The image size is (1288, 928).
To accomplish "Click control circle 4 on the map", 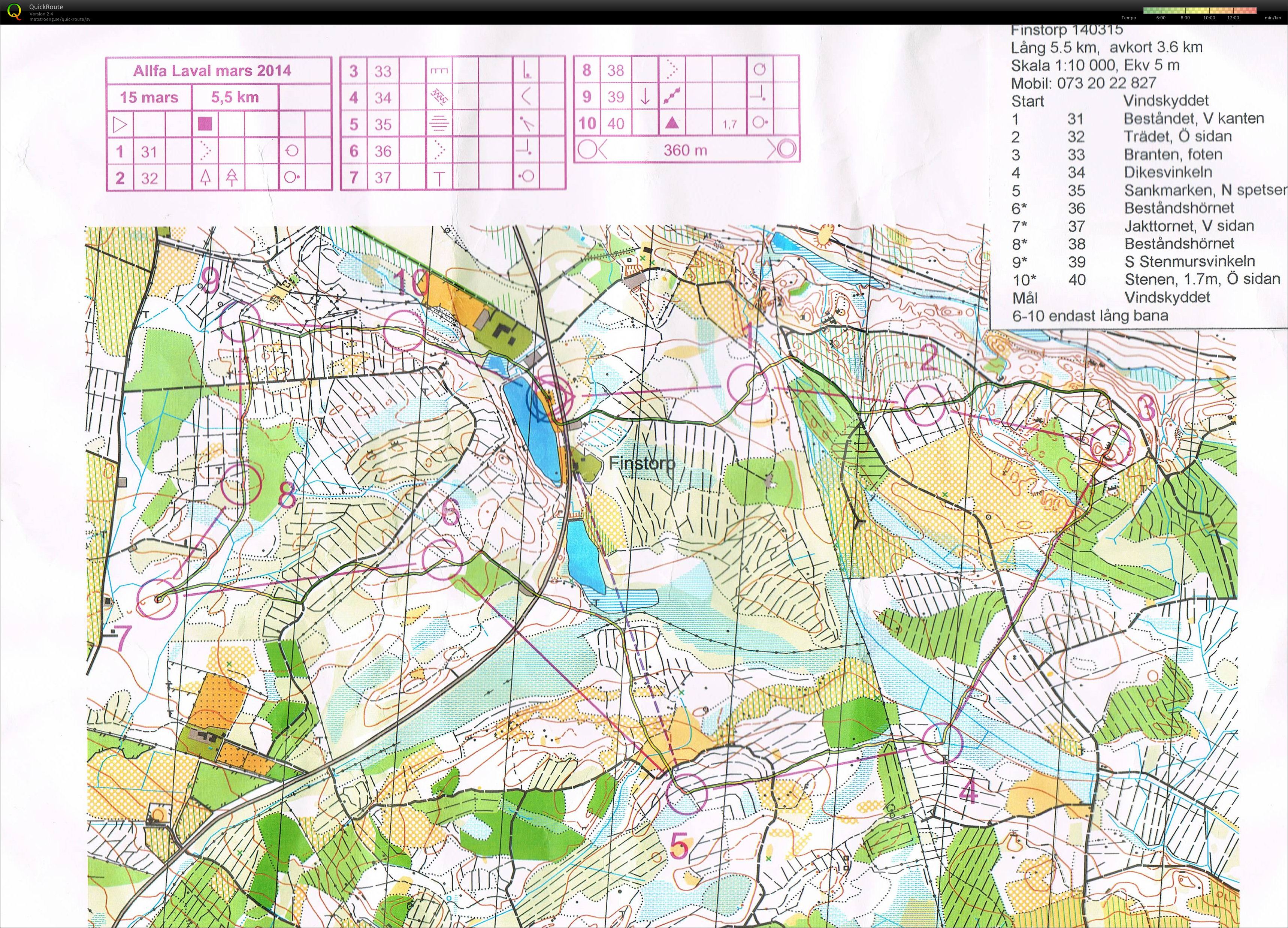I will pos(943,743).
